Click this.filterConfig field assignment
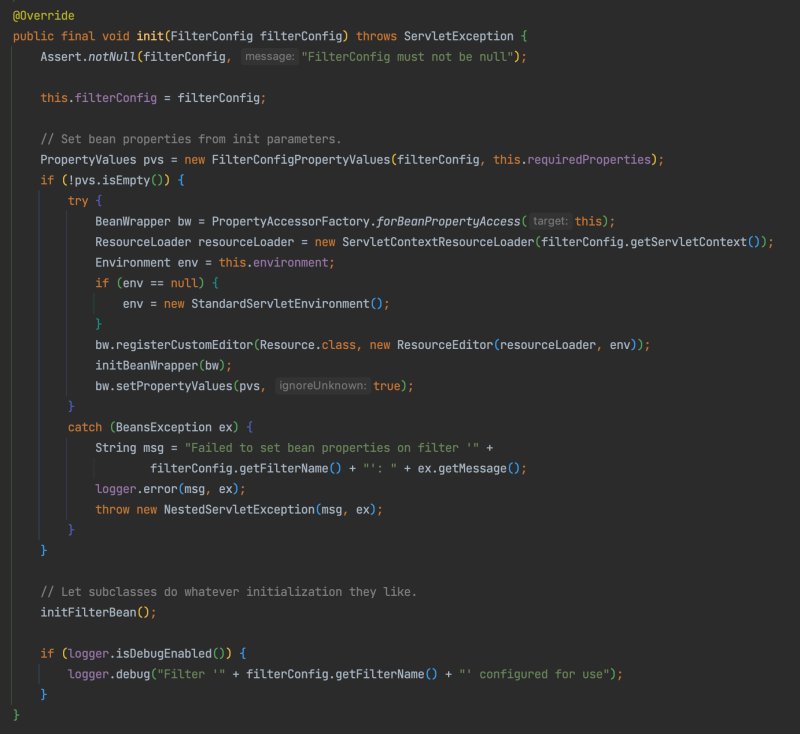 98,98
